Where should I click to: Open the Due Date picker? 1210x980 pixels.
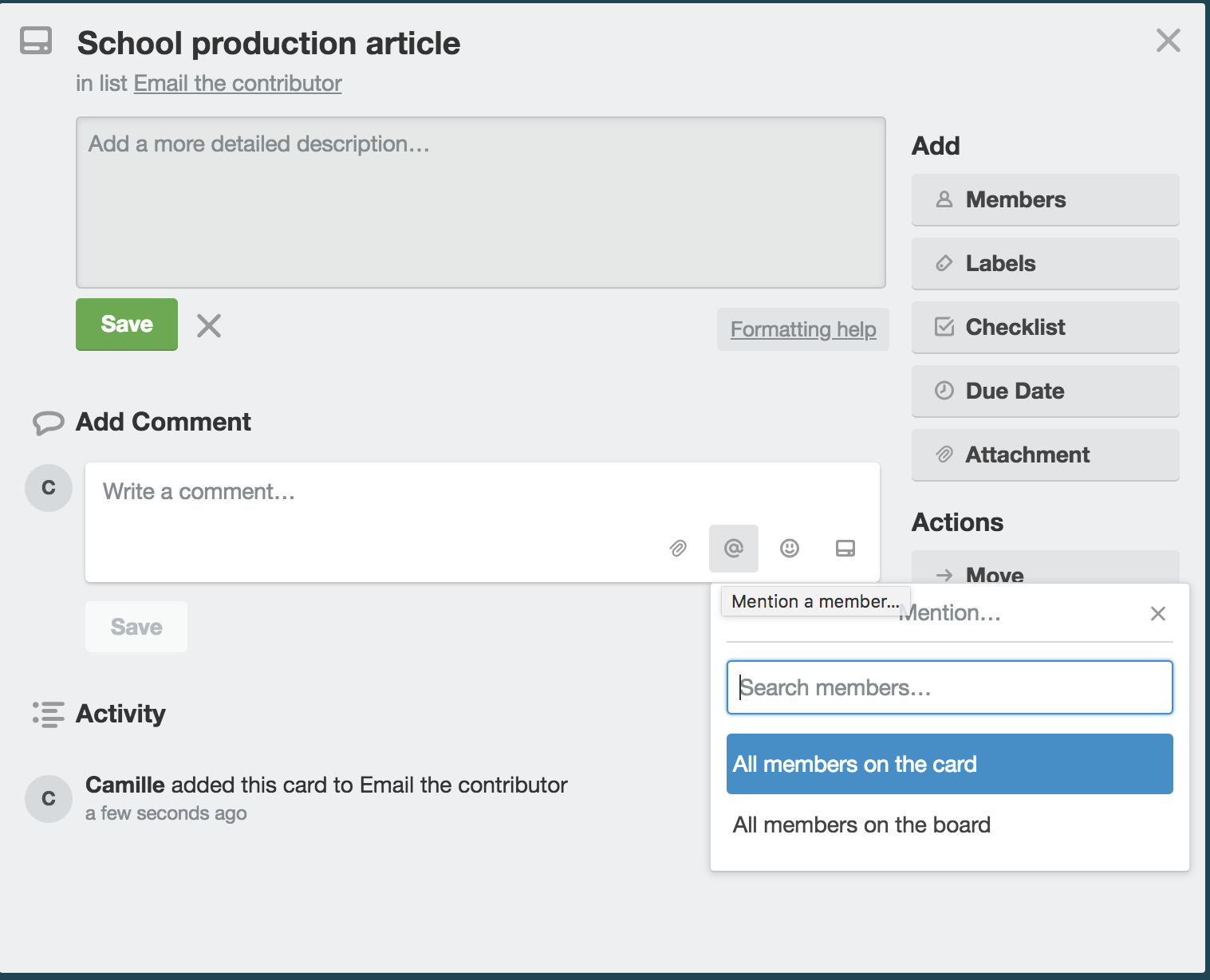coord(1045,391)
